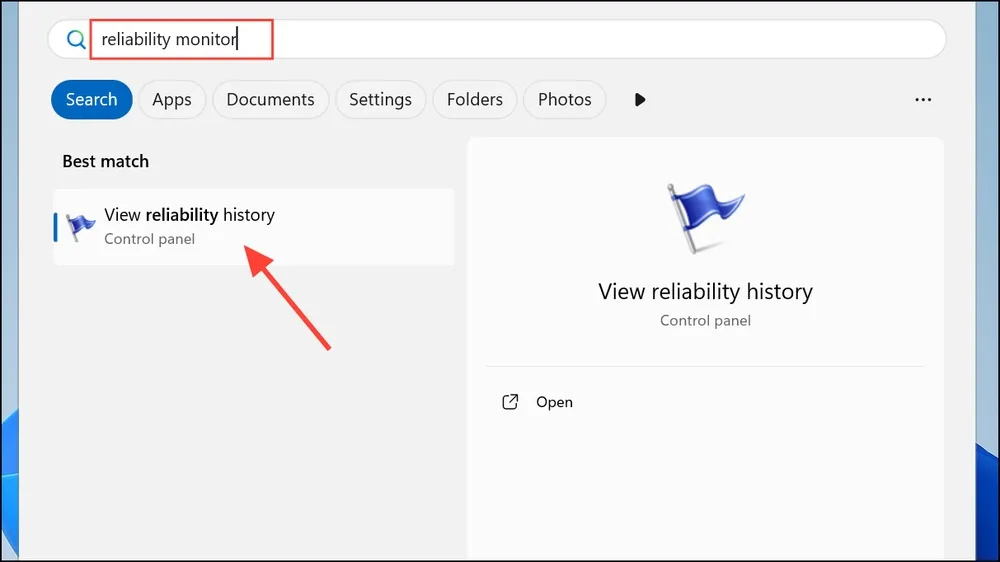Switch to the Documents filter

[x=270, y=100]
